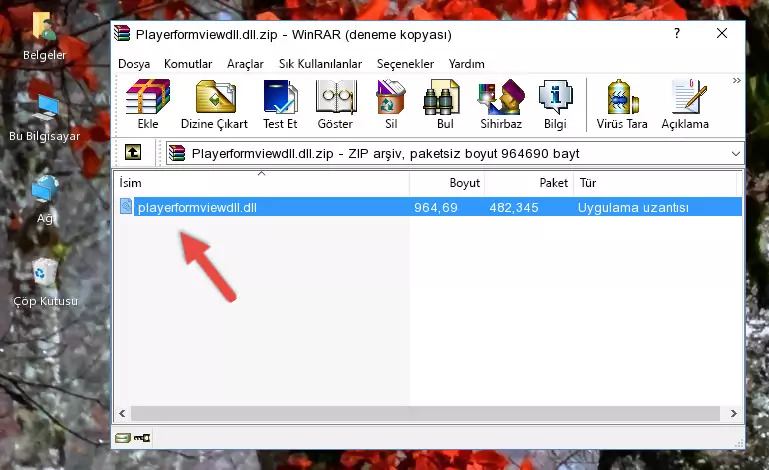Close the WinRAR window
This screenshot has width=769, height=470.
tap(722, 33)
